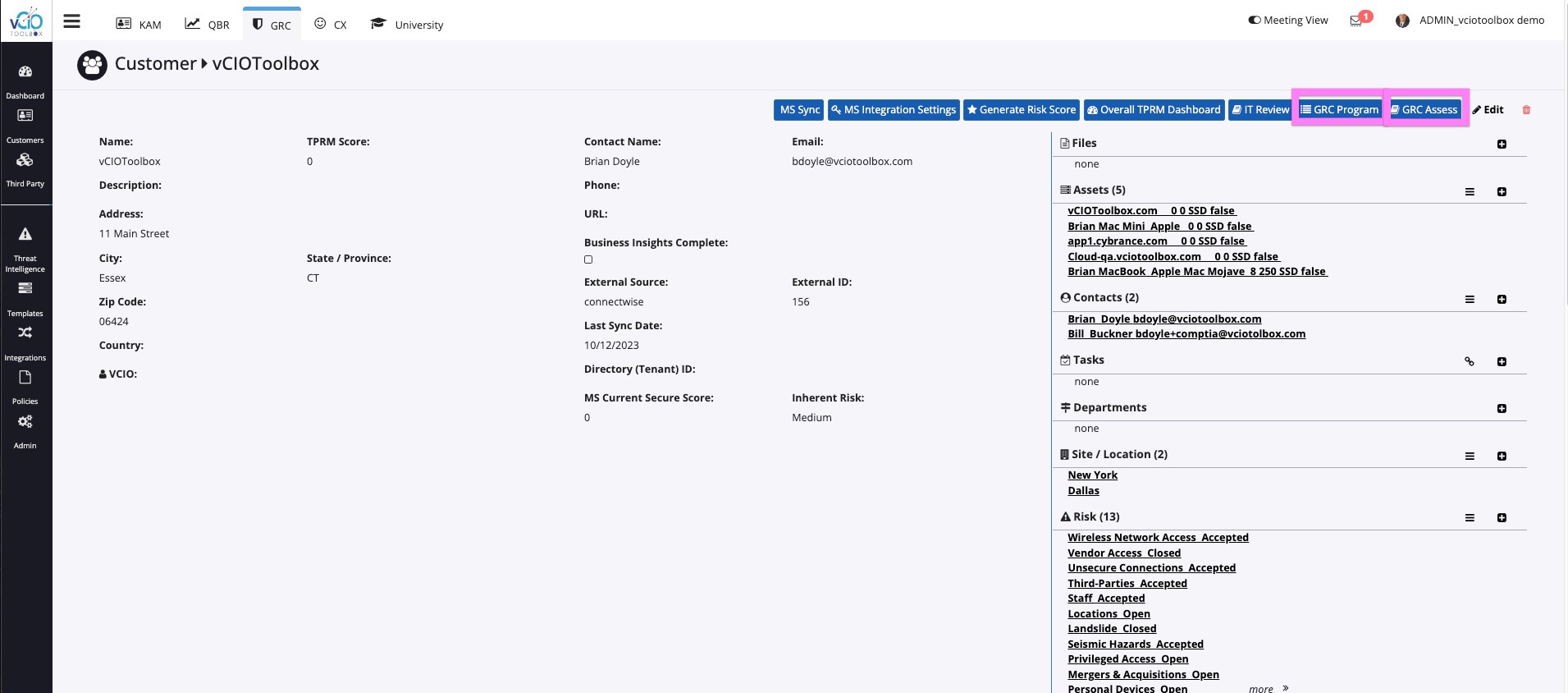1568x693 pixels.
Task: Add a new risk with plus icon
Action: pos(1502,518)
